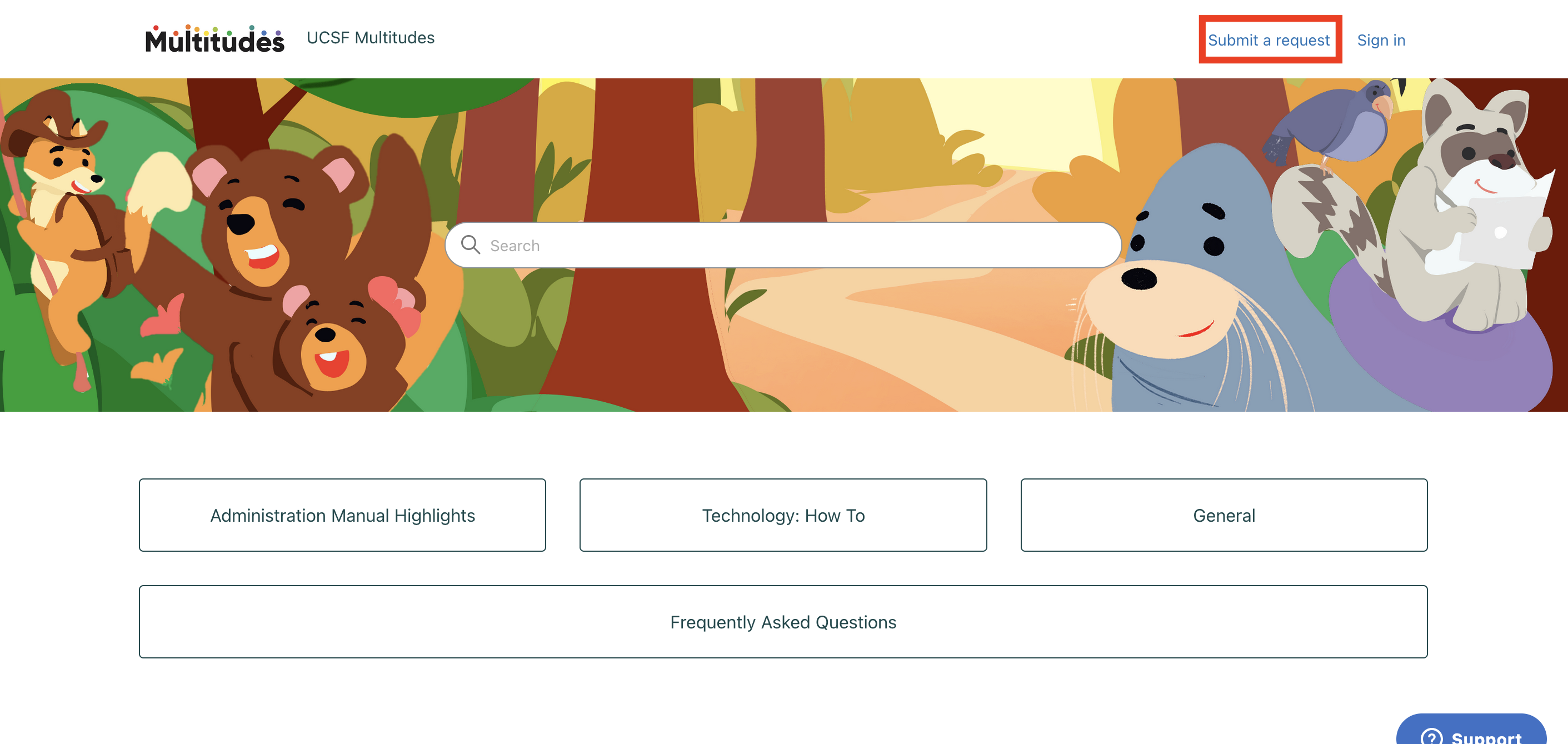Click the Multitudes logo
This screenshot has width=1568, height=744.
(214, 38)
